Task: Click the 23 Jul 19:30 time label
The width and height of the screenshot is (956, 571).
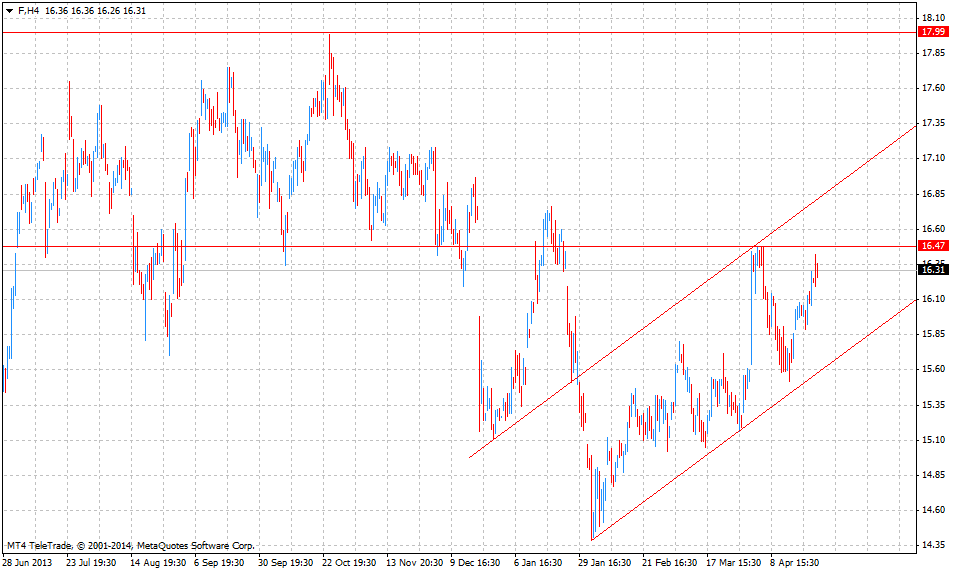Action: tap(91, 562)
